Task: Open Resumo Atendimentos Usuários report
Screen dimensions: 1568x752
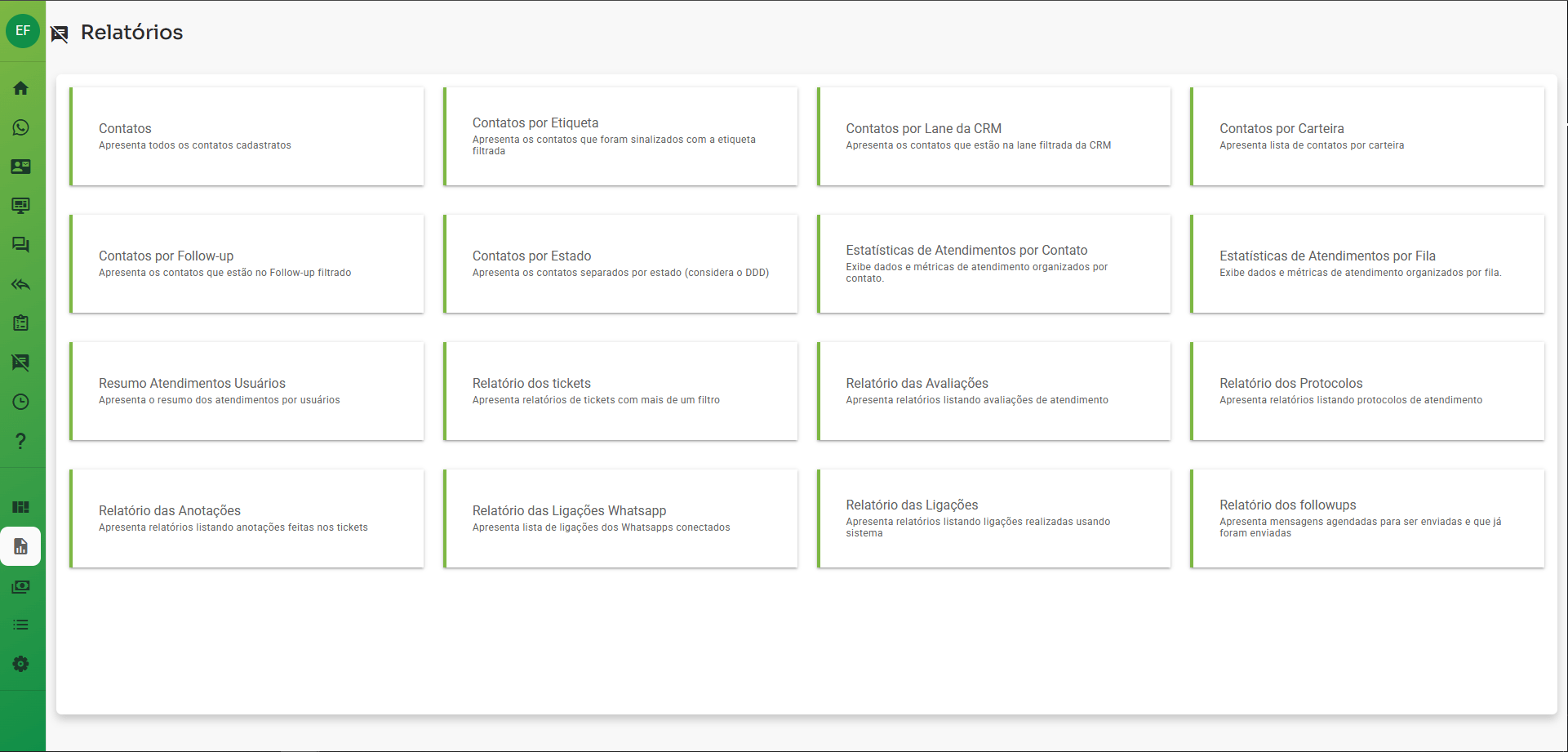Action: pos(247,391)
